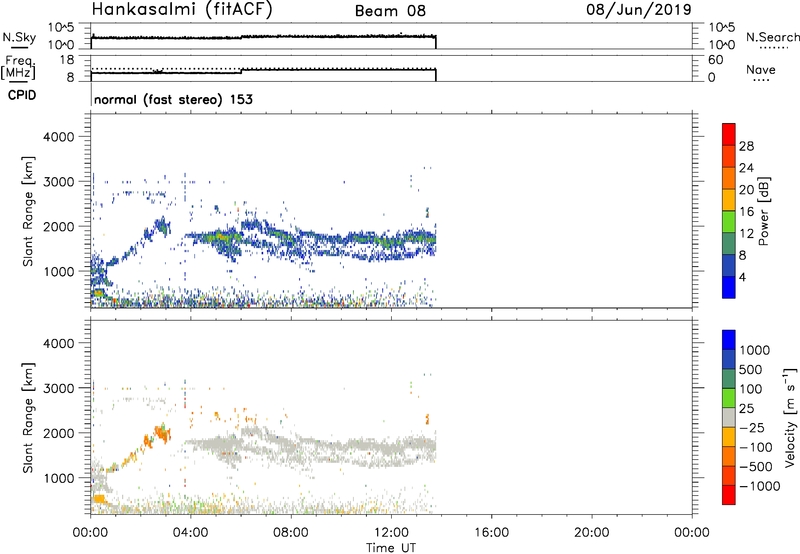The height and width of the screenshot is (554, 800).
Task: Click the "04:00" time tick label
Action: click(x=190, y=533)
